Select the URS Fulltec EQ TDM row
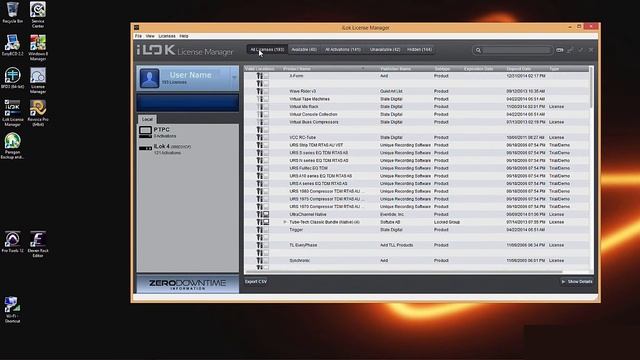640x360 pixels. [417, 168]
